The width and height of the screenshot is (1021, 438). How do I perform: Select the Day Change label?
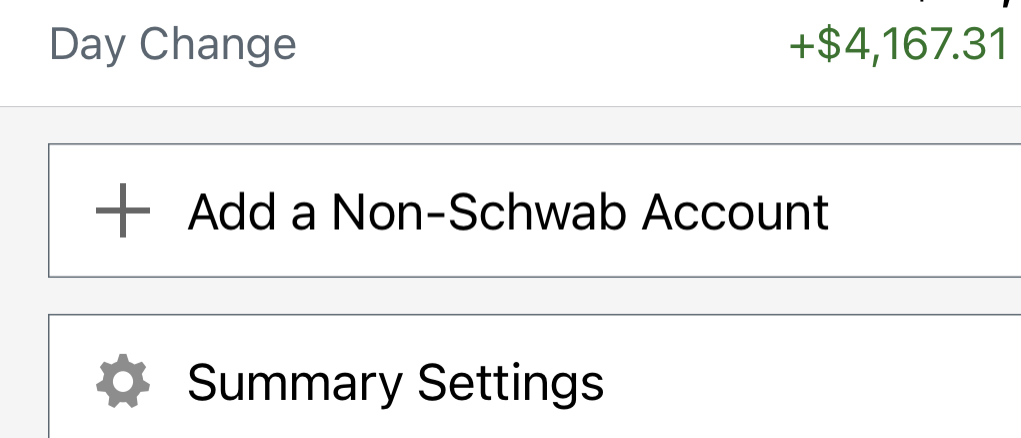(x=173, y=45)
